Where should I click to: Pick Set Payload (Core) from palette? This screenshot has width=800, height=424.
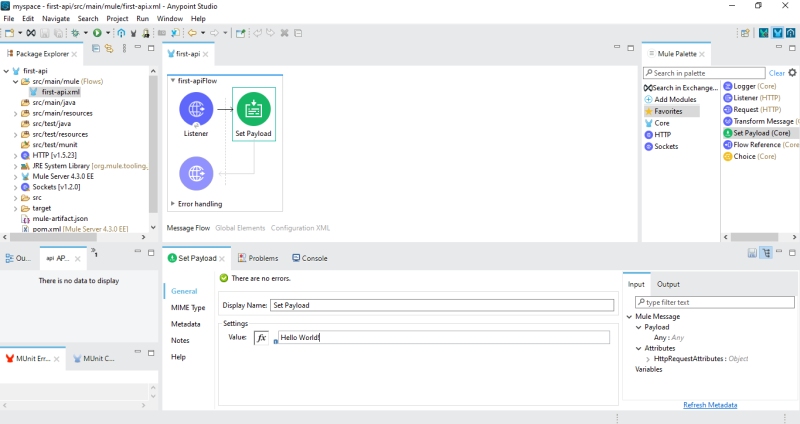click(x=757, y=133)
